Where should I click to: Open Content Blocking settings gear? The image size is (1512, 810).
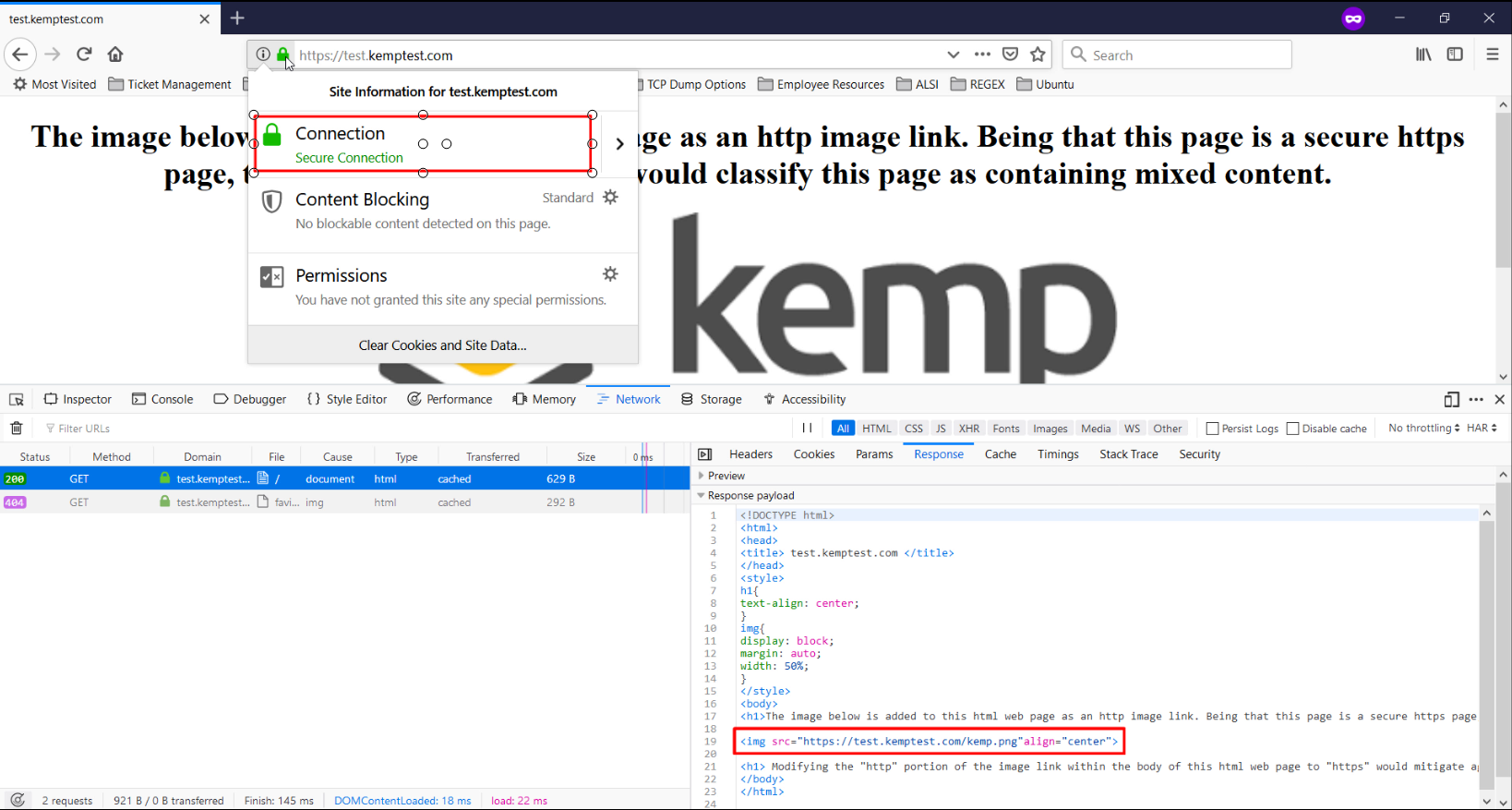point(610,197)
